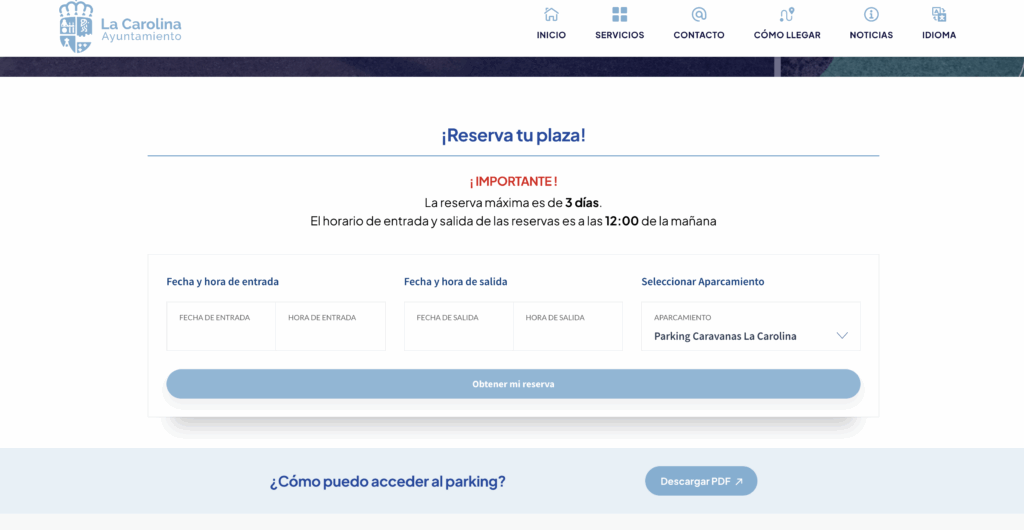The height and width of the screenshot is (530, 1024).
Task: Click the translate icon above Idioma
Action: point(939,14)
